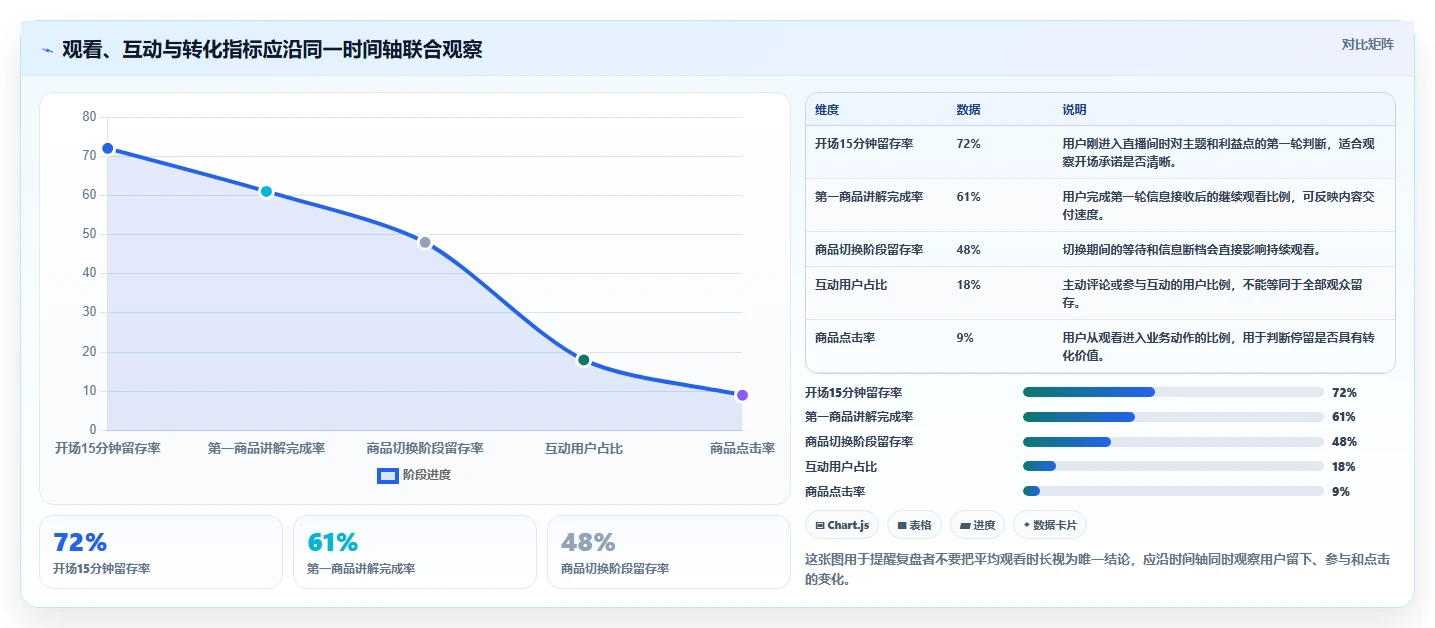Screen dimensions: 1435x628
Task: Click the 72% value in the table
Action: [x=968, y=144]
